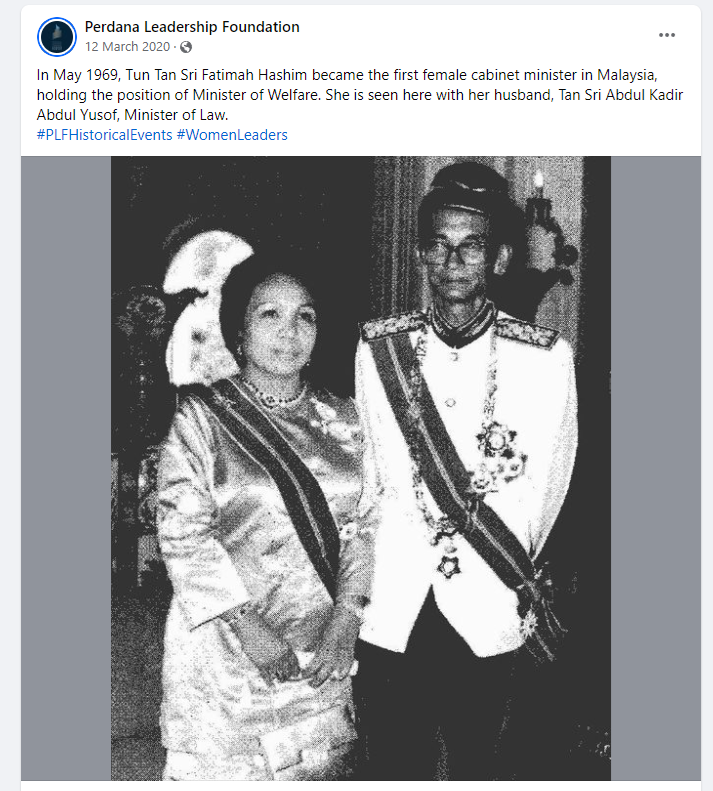713x791 pixels.
Task: Click the globe public audience icon
Action: point(186,47)
